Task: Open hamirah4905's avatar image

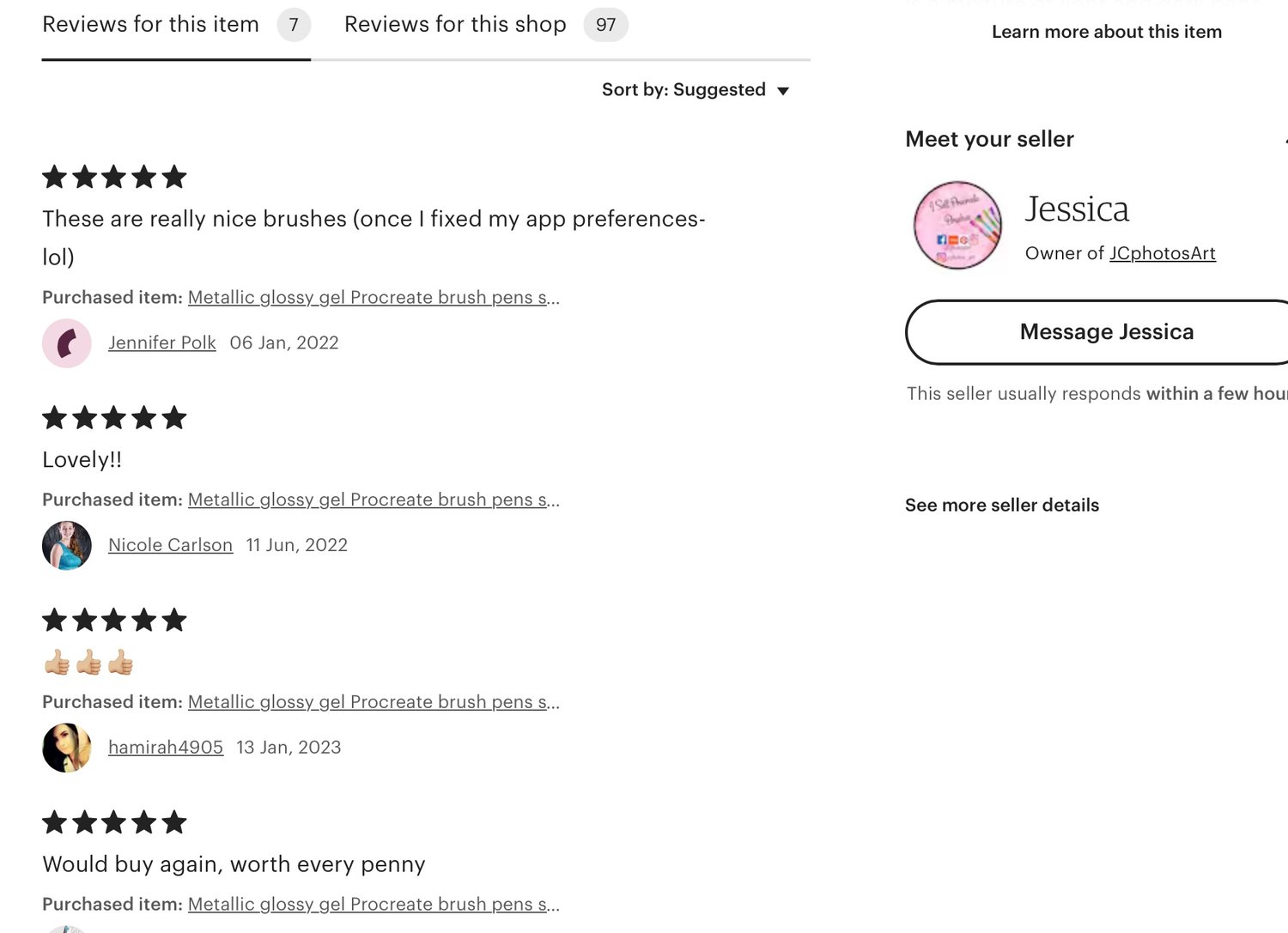Action: click(67, 748)
